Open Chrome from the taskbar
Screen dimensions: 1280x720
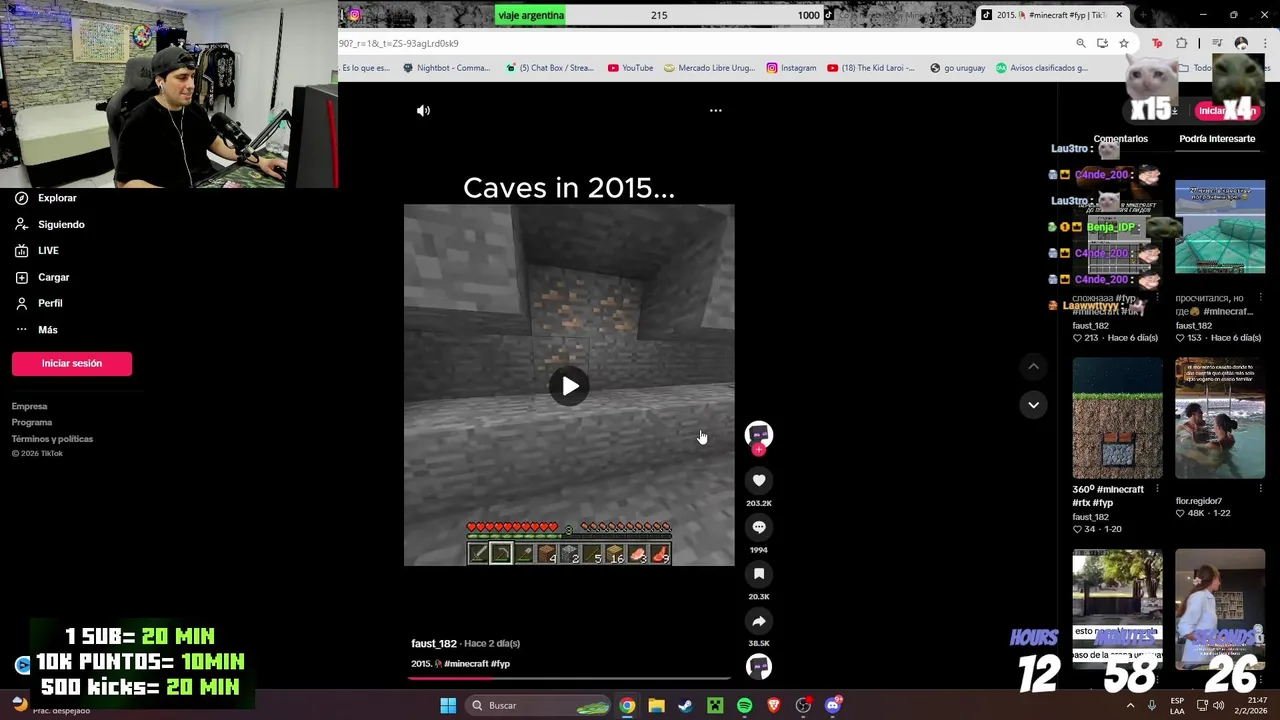(x=627, y=706)
